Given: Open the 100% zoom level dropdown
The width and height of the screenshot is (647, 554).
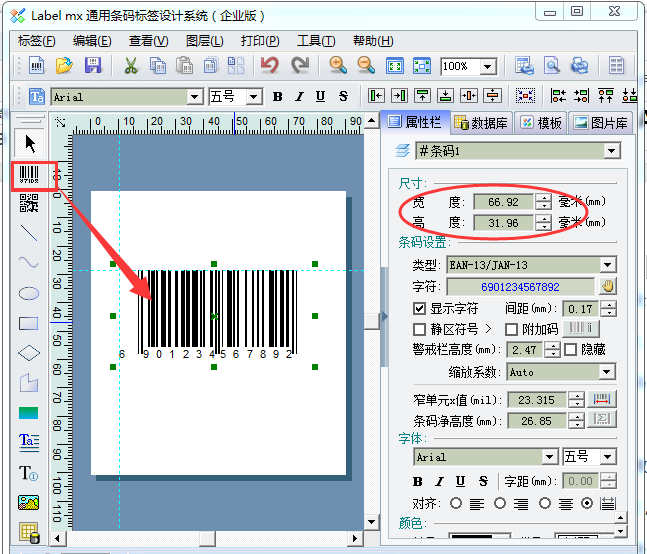Looking at the screenshot, I should point(488,67).
